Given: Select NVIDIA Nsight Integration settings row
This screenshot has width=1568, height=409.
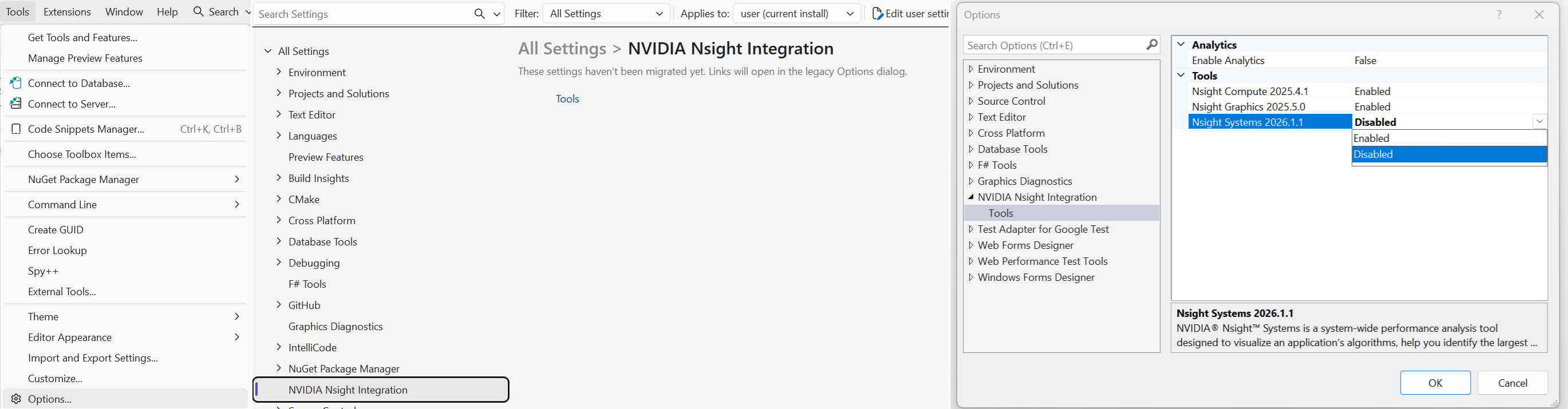Looking at the screenshot, I should click(381, 390).
